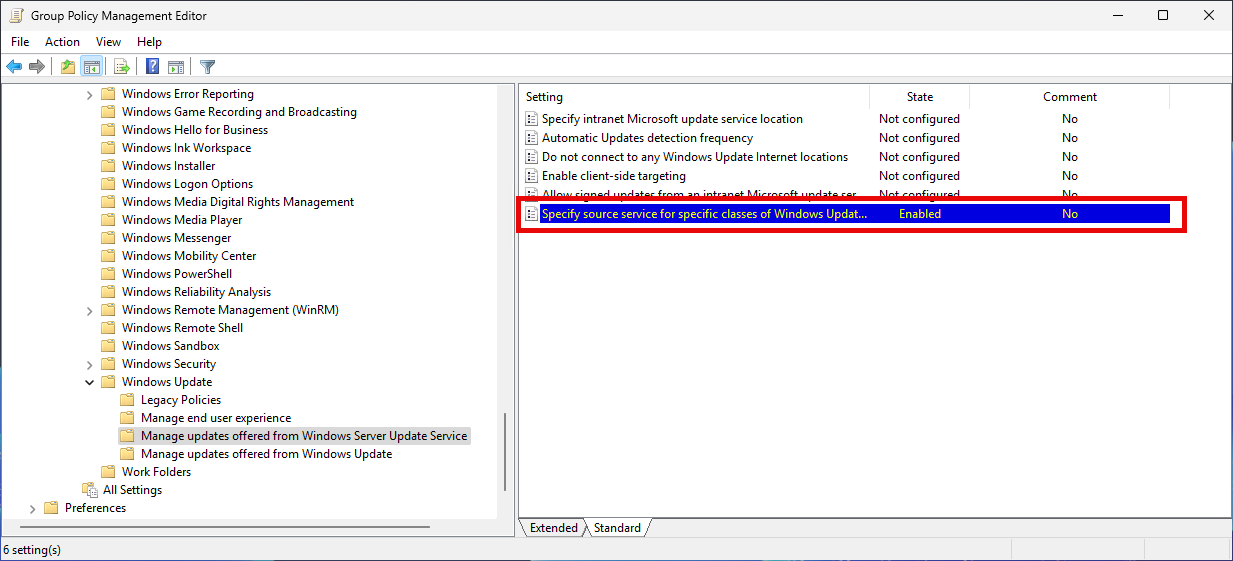Screen dimensions: 1233x561
Task: Click the Export List toolbar icon
Action: [x=122, y=67]
